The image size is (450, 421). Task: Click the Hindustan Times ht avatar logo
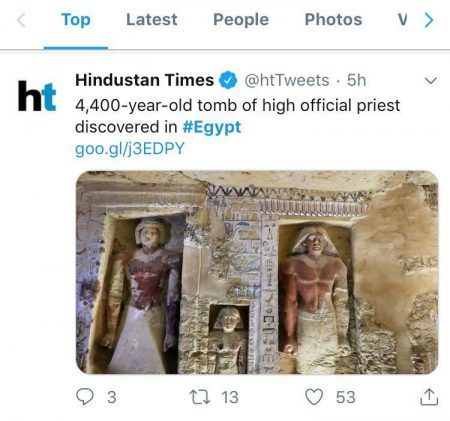tap(37, 96)
